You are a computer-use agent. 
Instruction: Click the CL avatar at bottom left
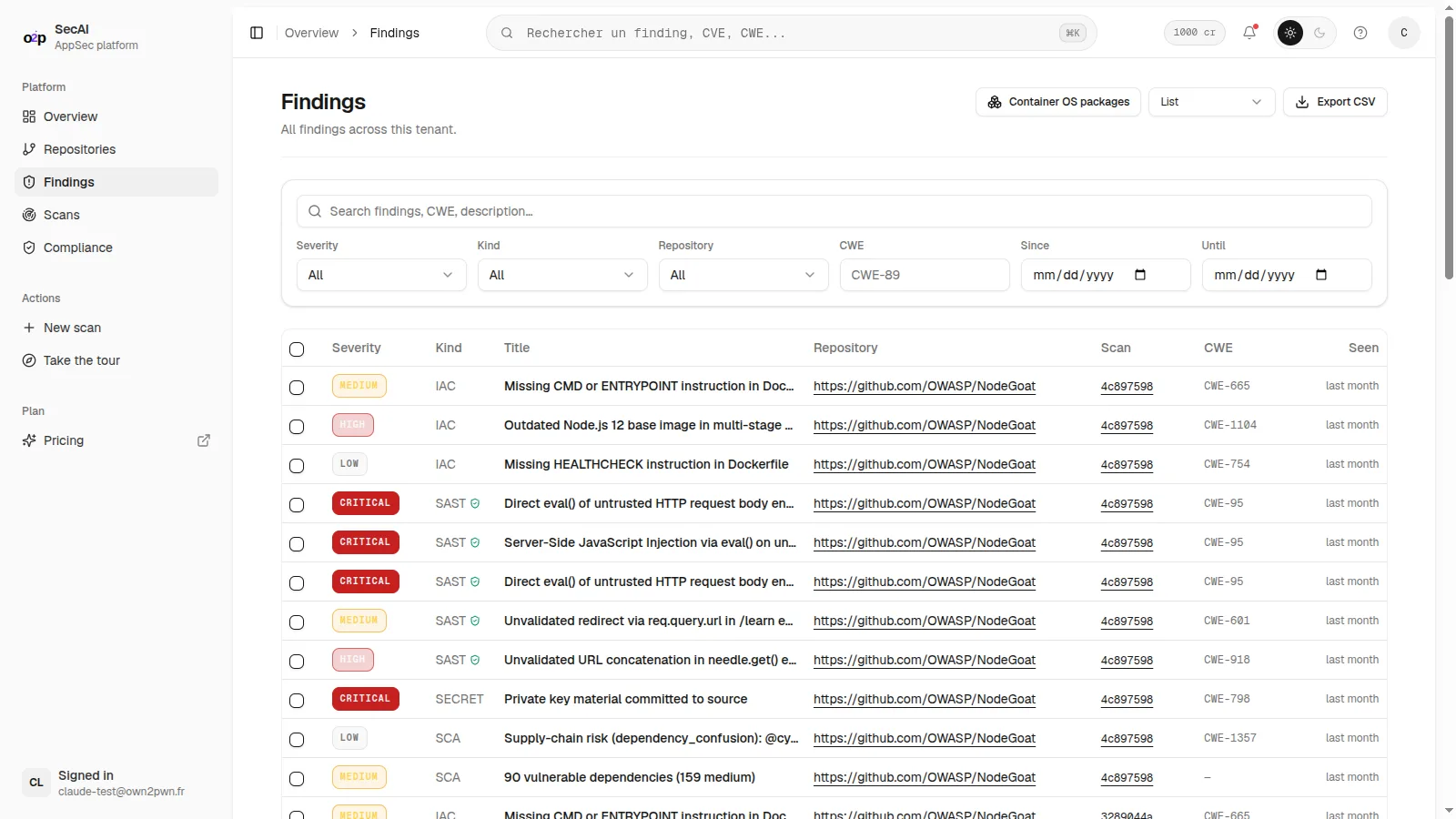click(x=36, y=783)
